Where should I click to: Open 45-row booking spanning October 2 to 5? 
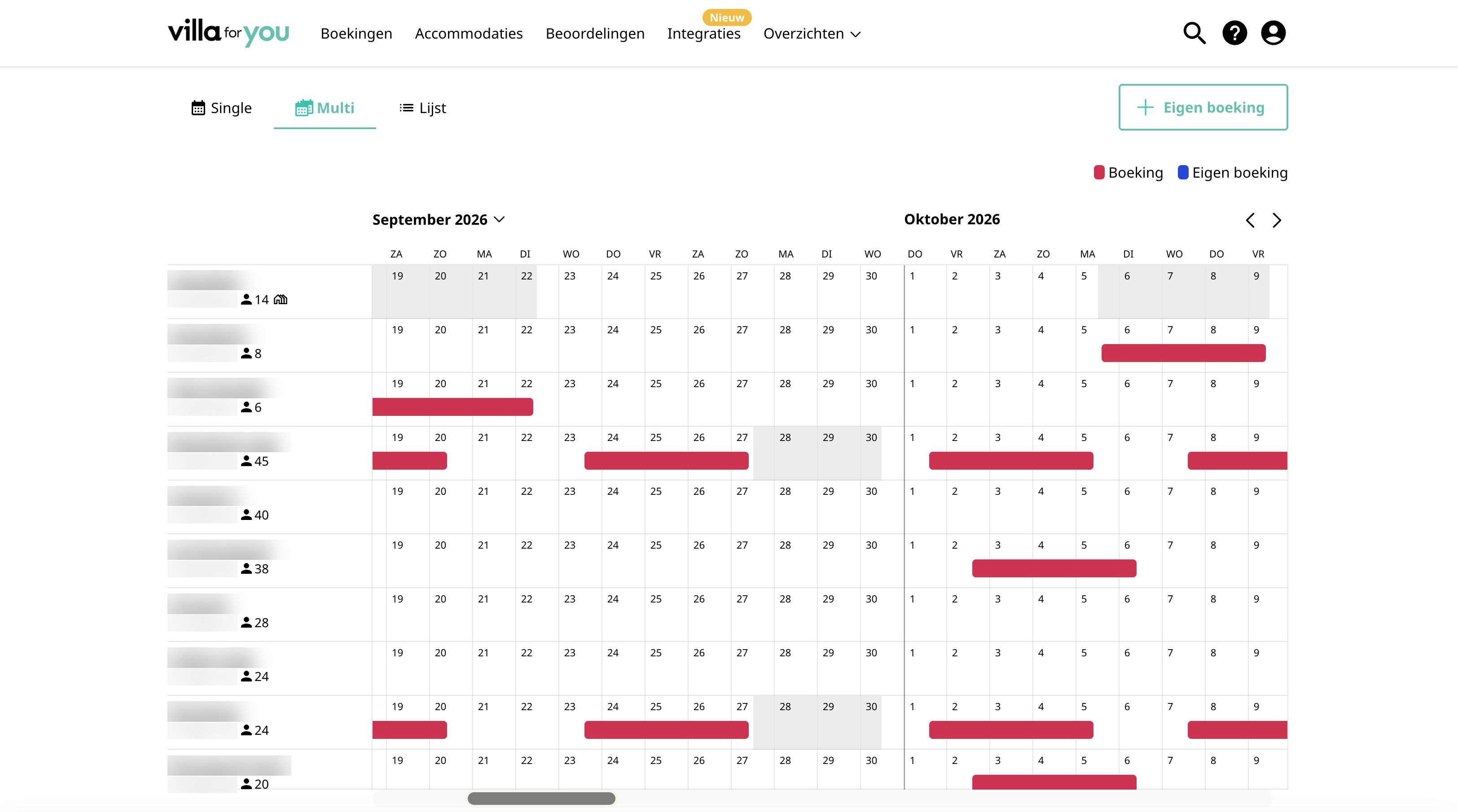pyautogui.click(x=1011, y=461)
